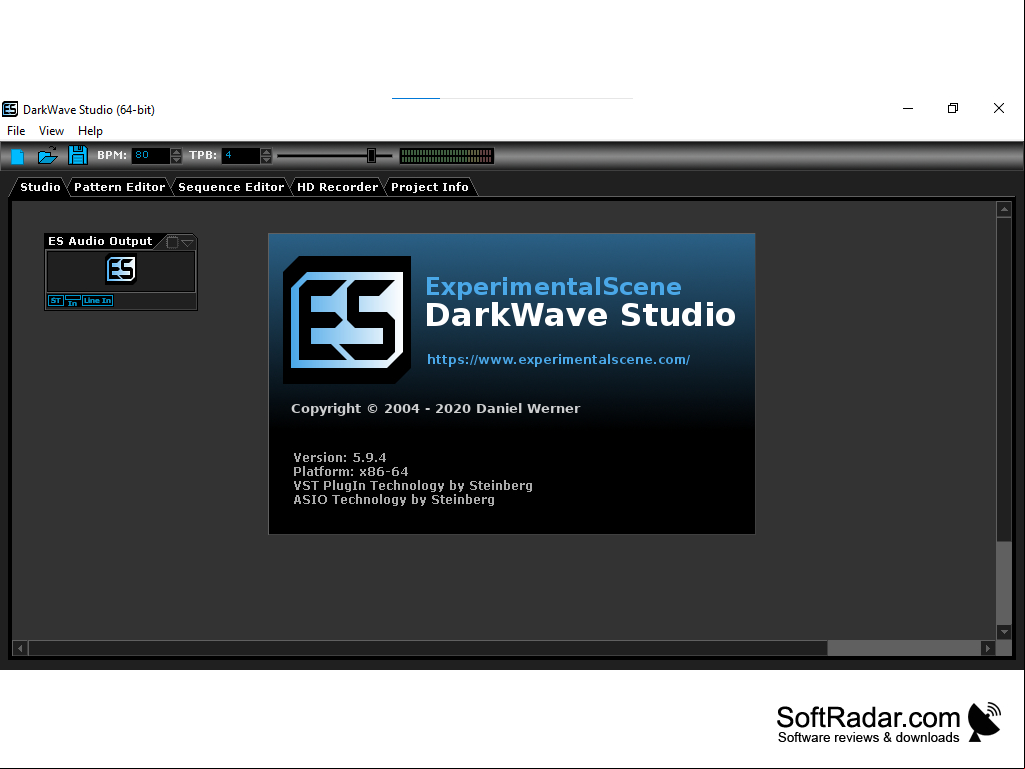Click the ES Audio Output title bar
This screenshot has width=1025, height=769.
click(100, 241)
